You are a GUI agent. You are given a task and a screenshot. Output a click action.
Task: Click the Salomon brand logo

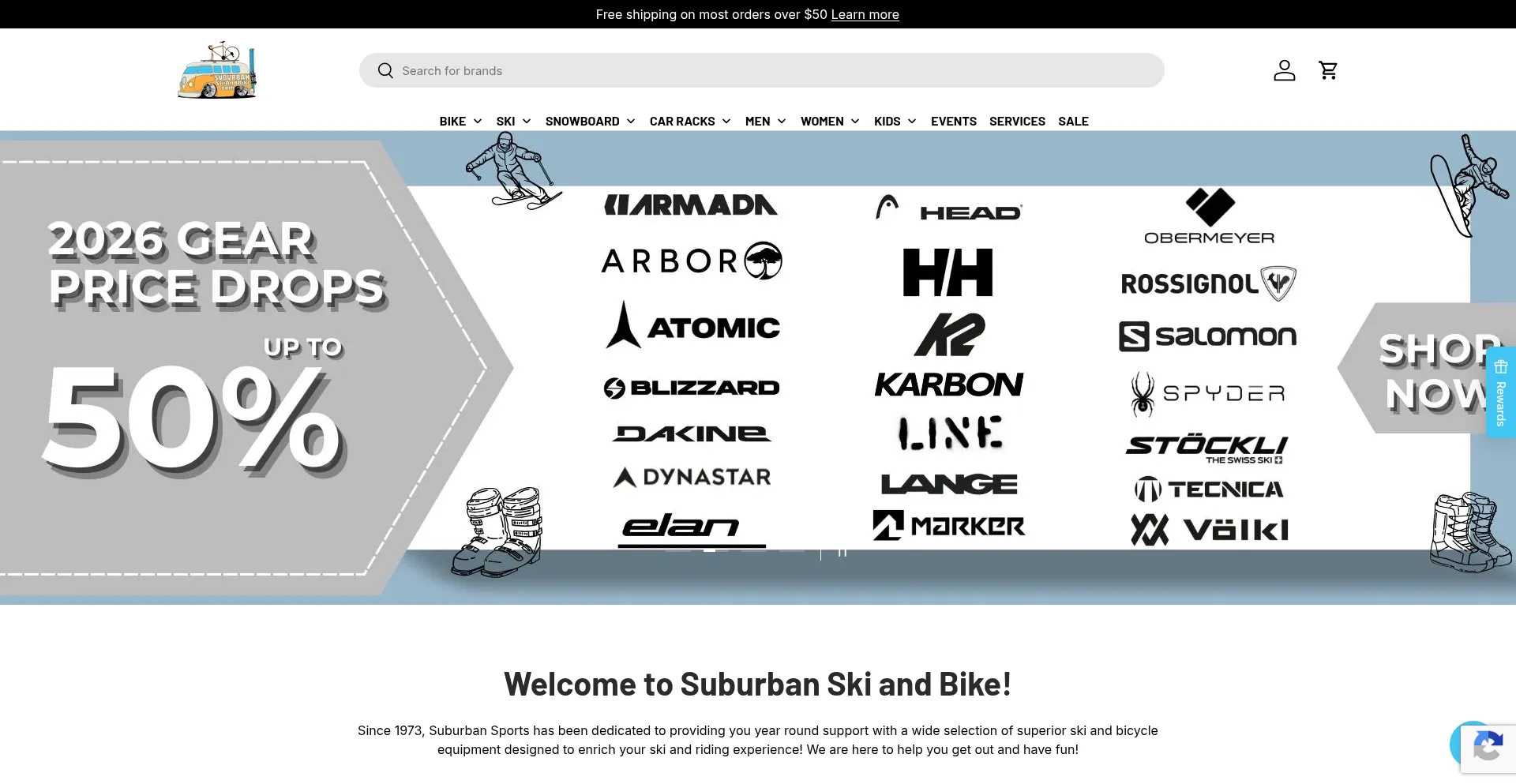pos(1208,336)
